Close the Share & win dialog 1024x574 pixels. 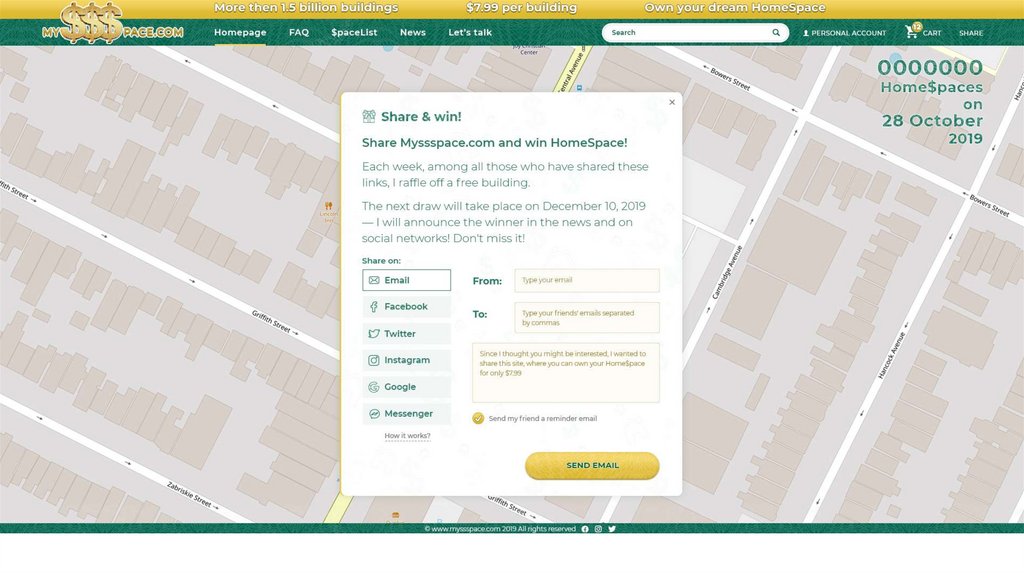coord(672,102)
